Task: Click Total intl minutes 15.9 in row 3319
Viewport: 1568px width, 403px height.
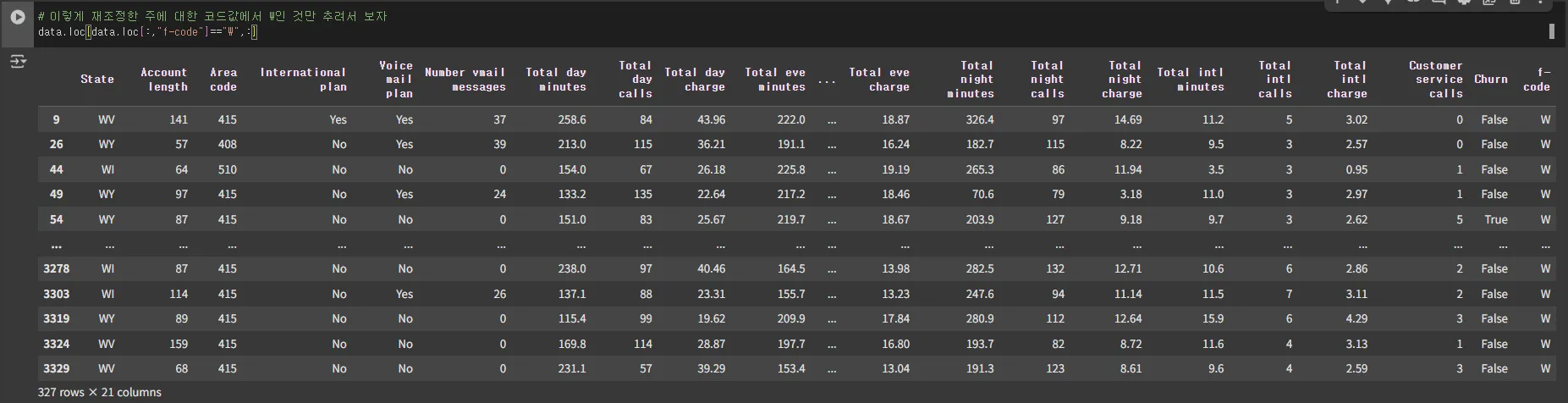Action: click(1213, 318)
